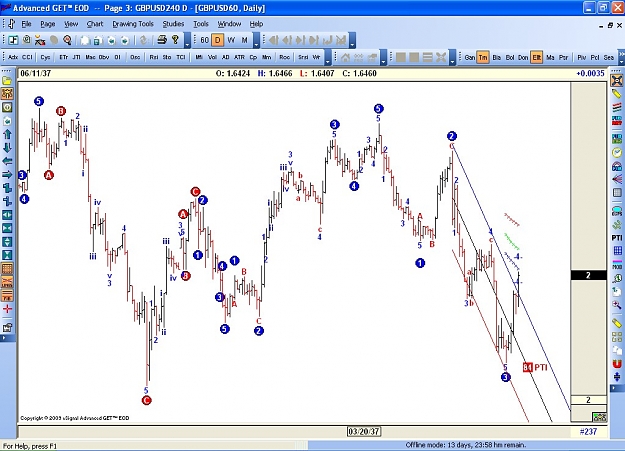Click the blue right arrow in left sidebar
The width and height of the screenshot is (625, 451).
tap(7, 174)
